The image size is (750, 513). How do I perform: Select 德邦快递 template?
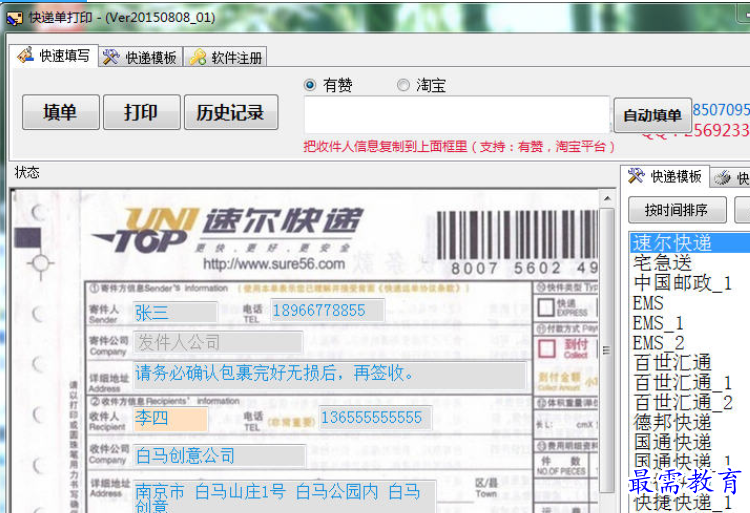click(x=690, y=423)
